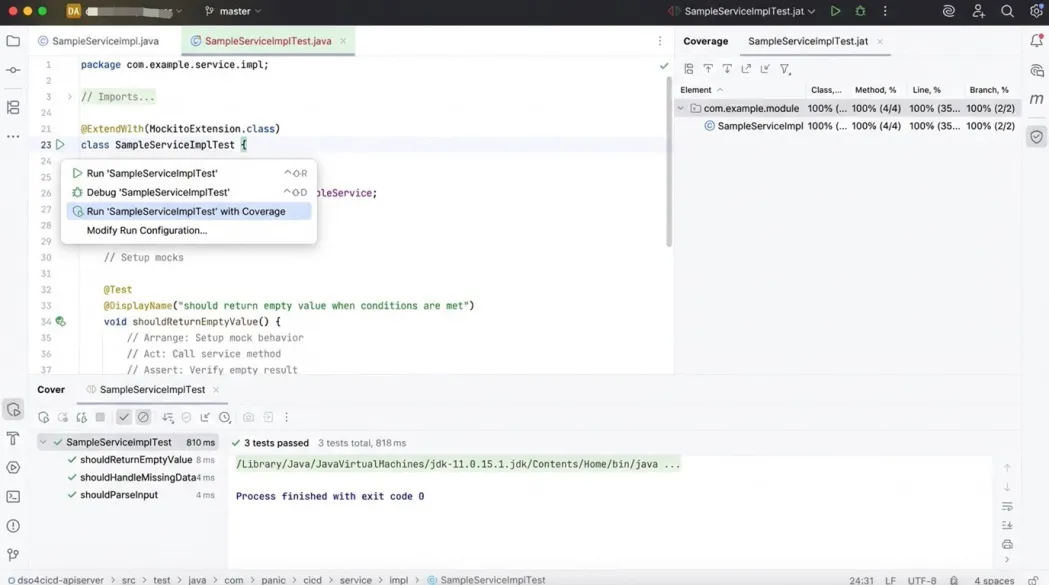The image size is (1049, 585).
Task: Open the Maven tool window
Action: [1036, 99]
